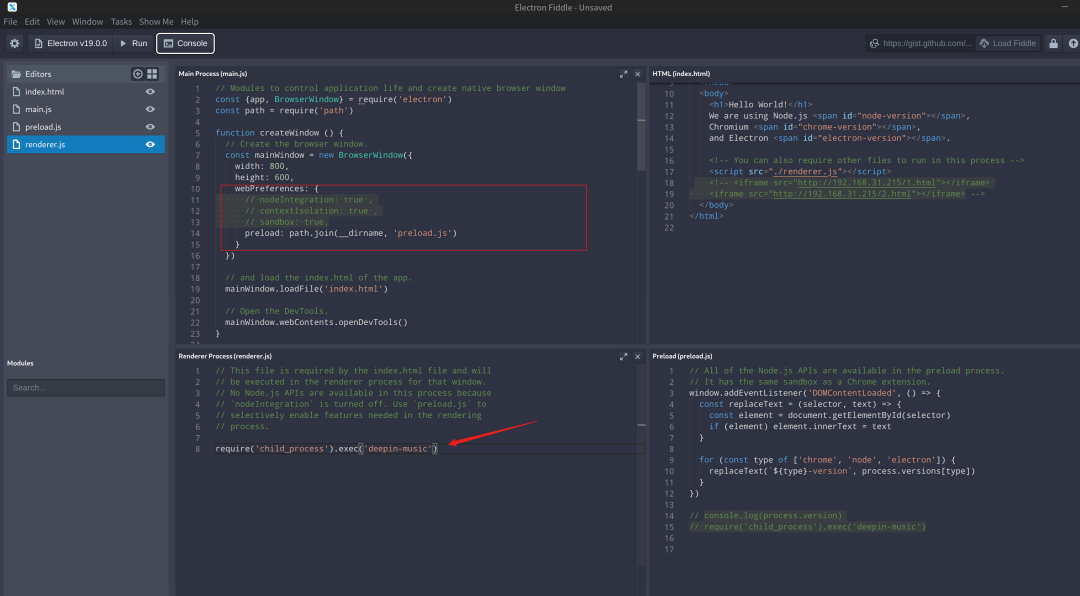Hide the main.js editor via eye icon
Screen dimensions: 1080x596
tap(150, 109)
